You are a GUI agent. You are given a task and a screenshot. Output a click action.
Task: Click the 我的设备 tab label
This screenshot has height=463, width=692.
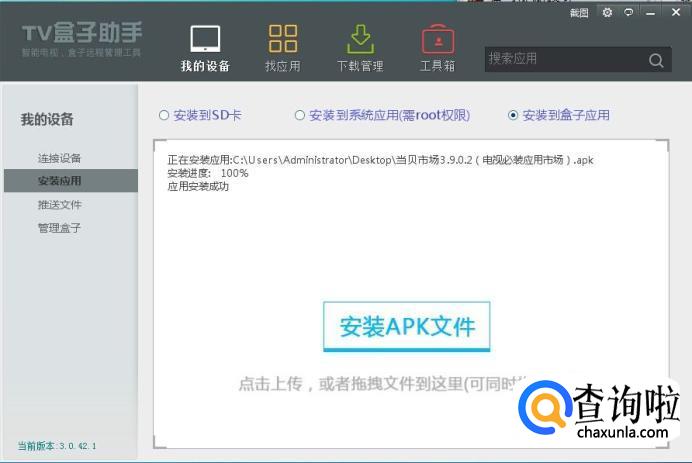click(205, 66)
